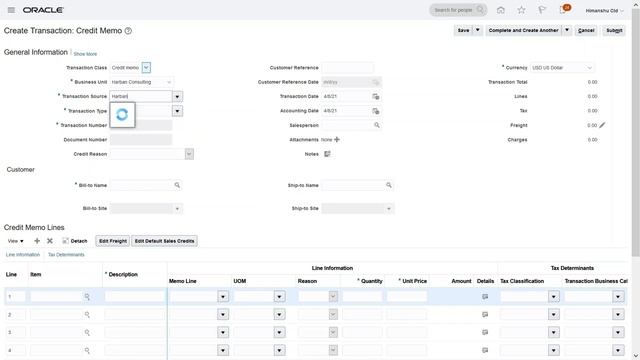Open Complete and Create Another dropdown arrow
The image size is (640, 360).
567,30
